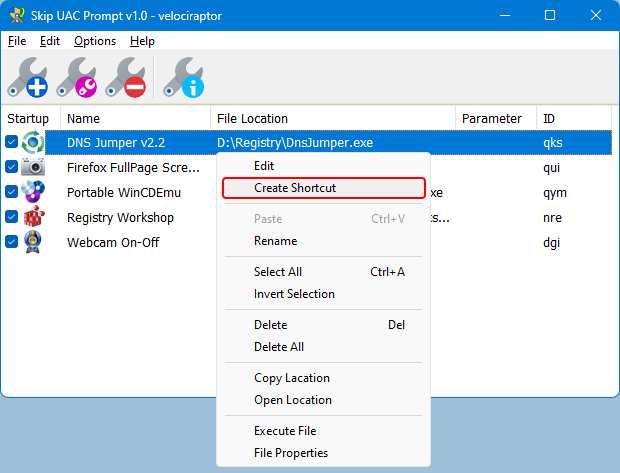Sort by the File Location column header

(333, 118)
